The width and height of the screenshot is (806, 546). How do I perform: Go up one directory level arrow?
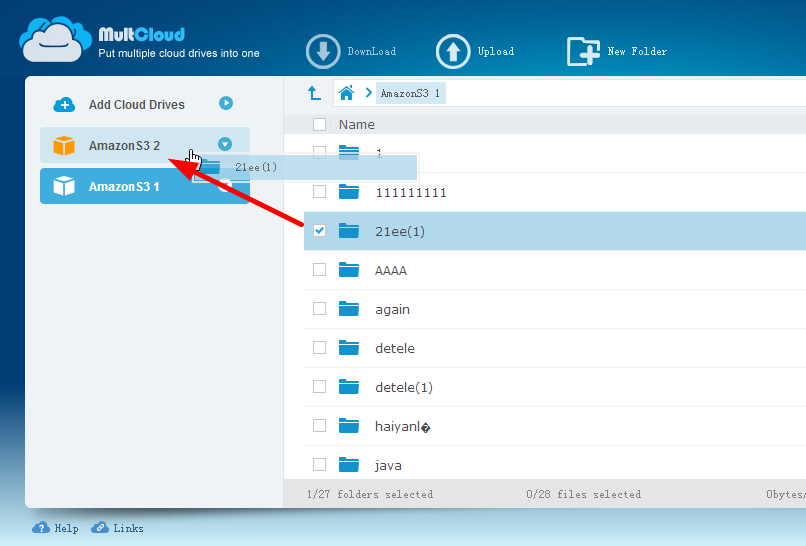314,93
